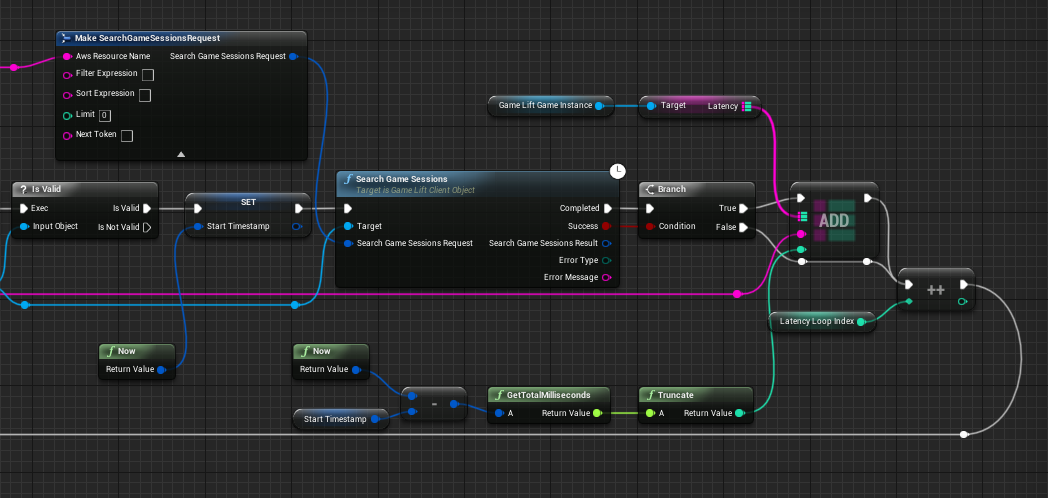Click the GetTotalMilliseconds function icon
The image size is (1048, 498).
[498, 395]
